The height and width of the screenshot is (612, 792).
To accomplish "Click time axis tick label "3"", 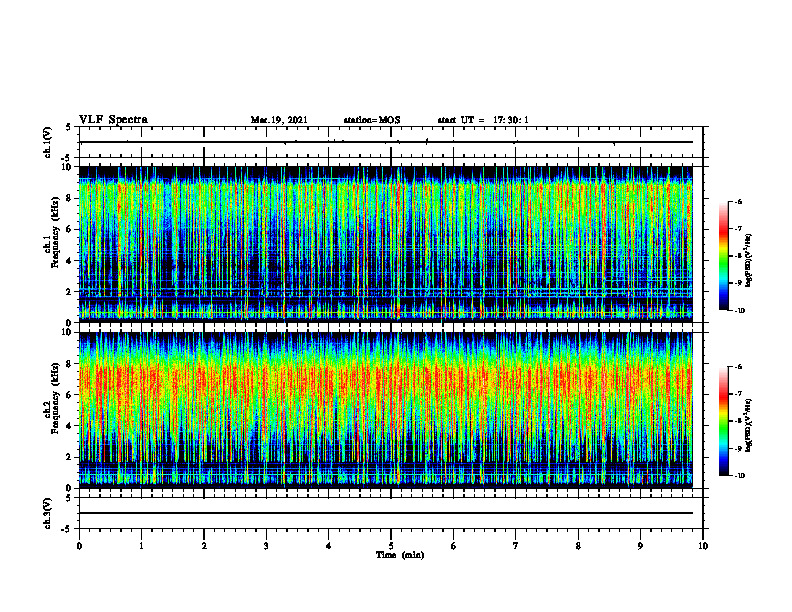I will [266, 546].
